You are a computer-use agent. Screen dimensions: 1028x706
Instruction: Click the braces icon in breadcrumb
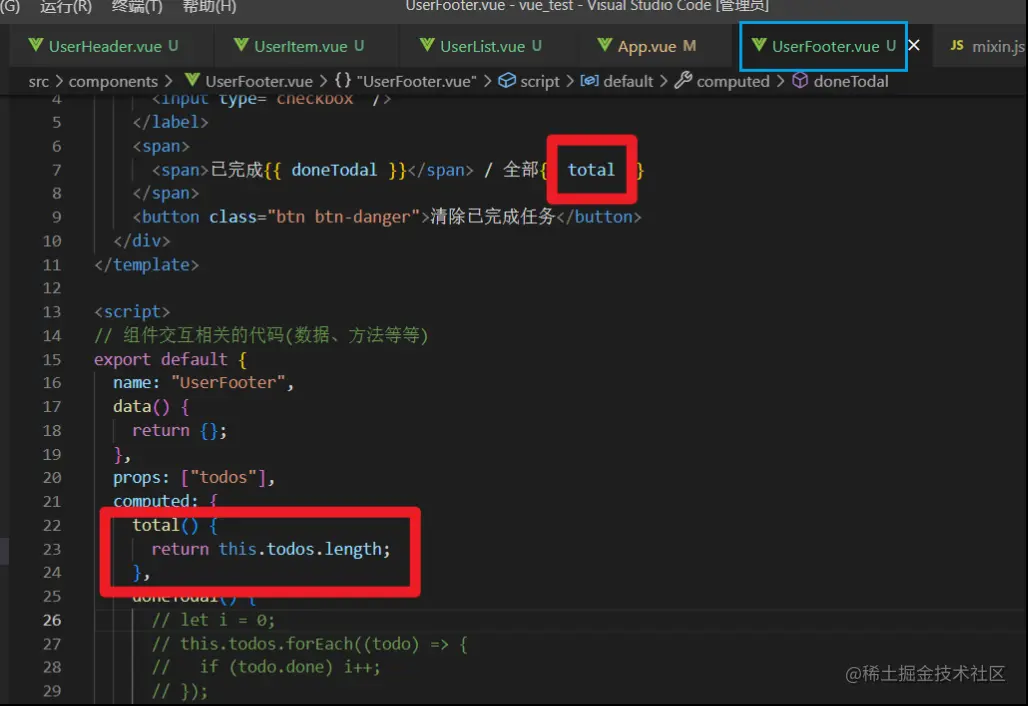tap(343, 81)
